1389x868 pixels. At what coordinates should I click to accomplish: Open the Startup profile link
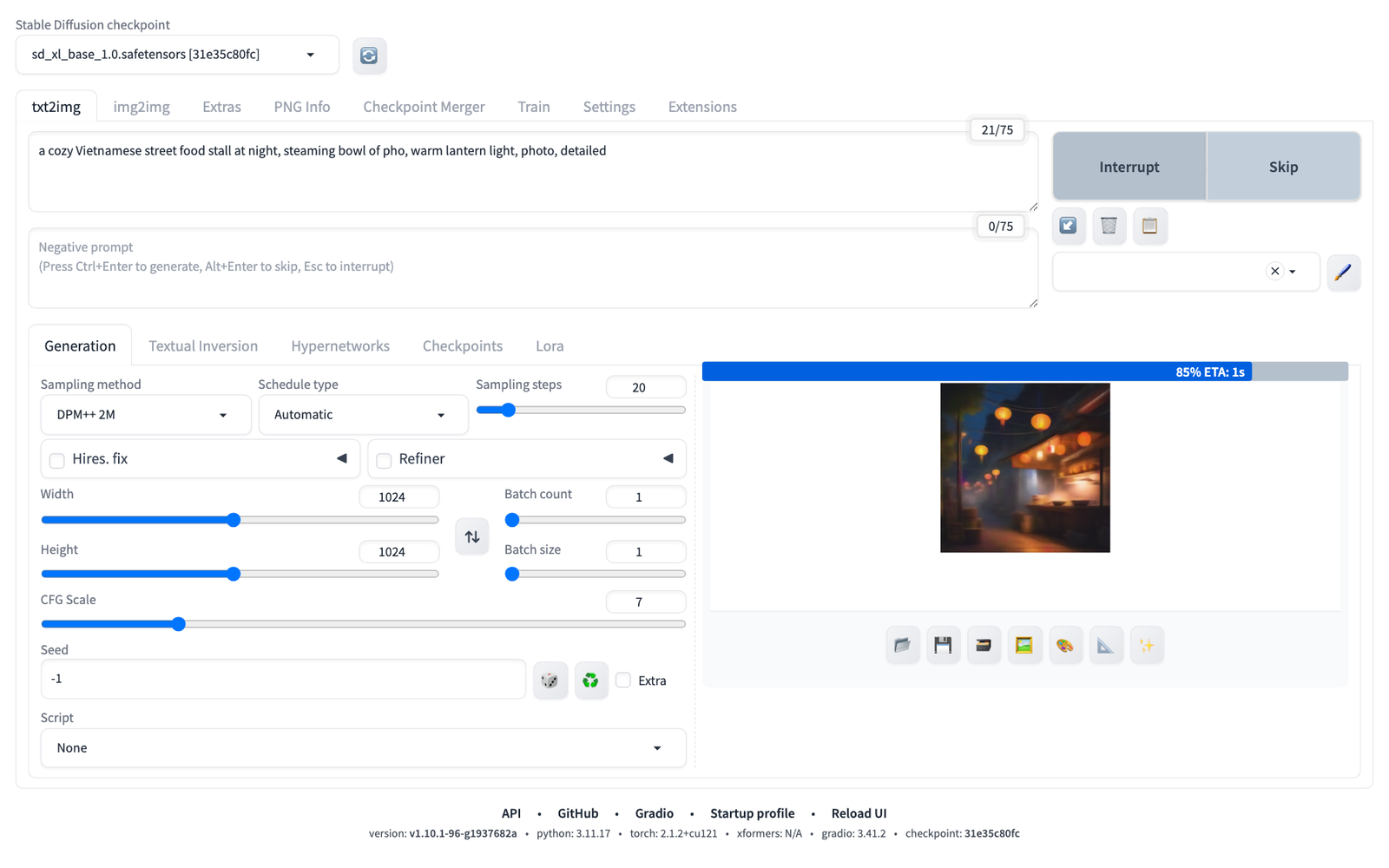(752, 813)
